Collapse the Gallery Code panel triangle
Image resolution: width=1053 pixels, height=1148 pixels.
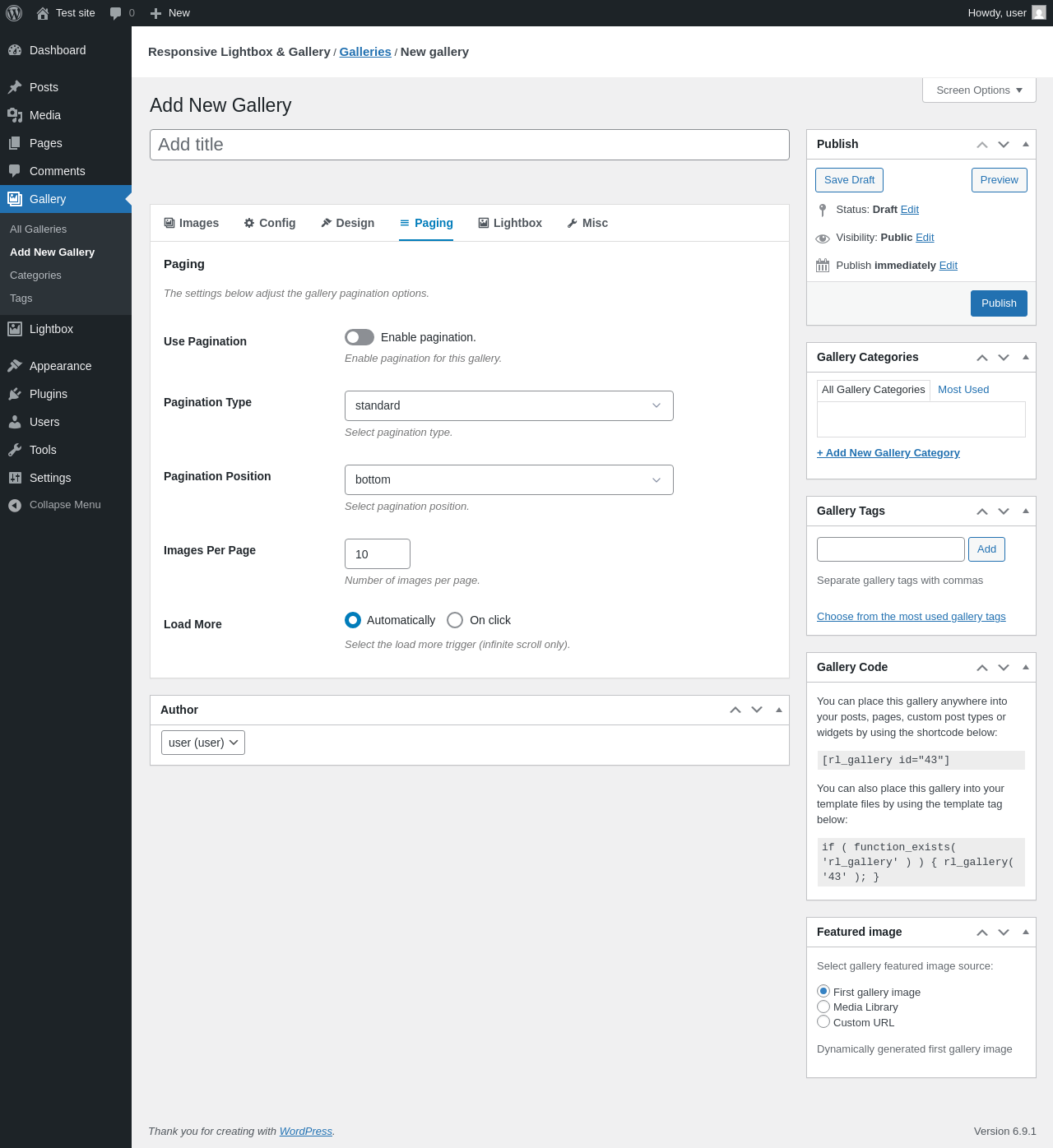pos(1026,667)
